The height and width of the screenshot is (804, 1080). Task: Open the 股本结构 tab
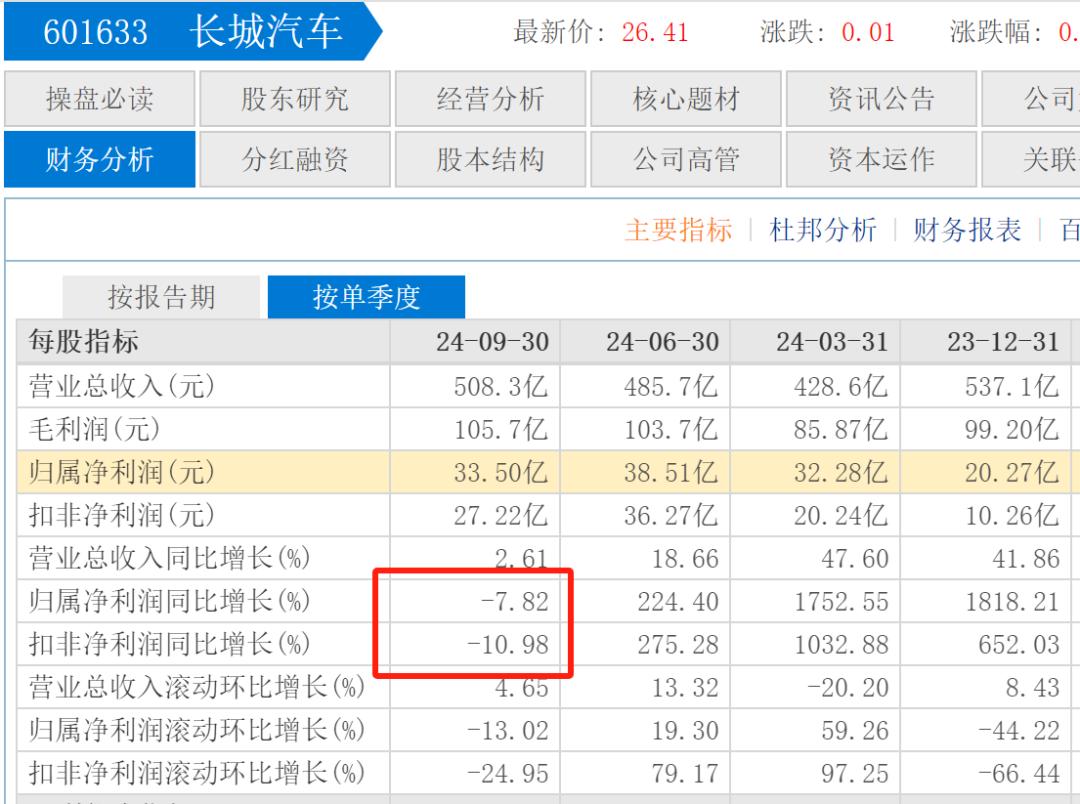[x=490, y=159]
